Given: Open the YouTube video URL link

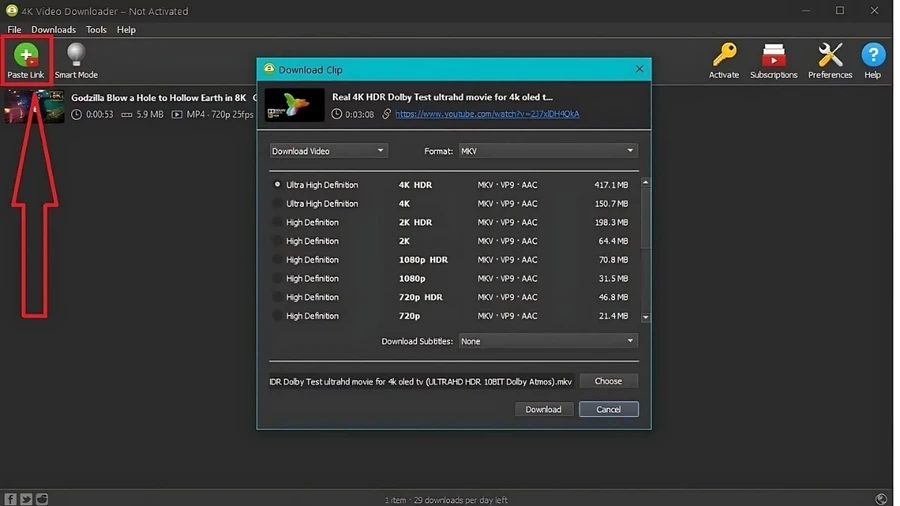Looking at the screenshot, I should tap(487, 114).
